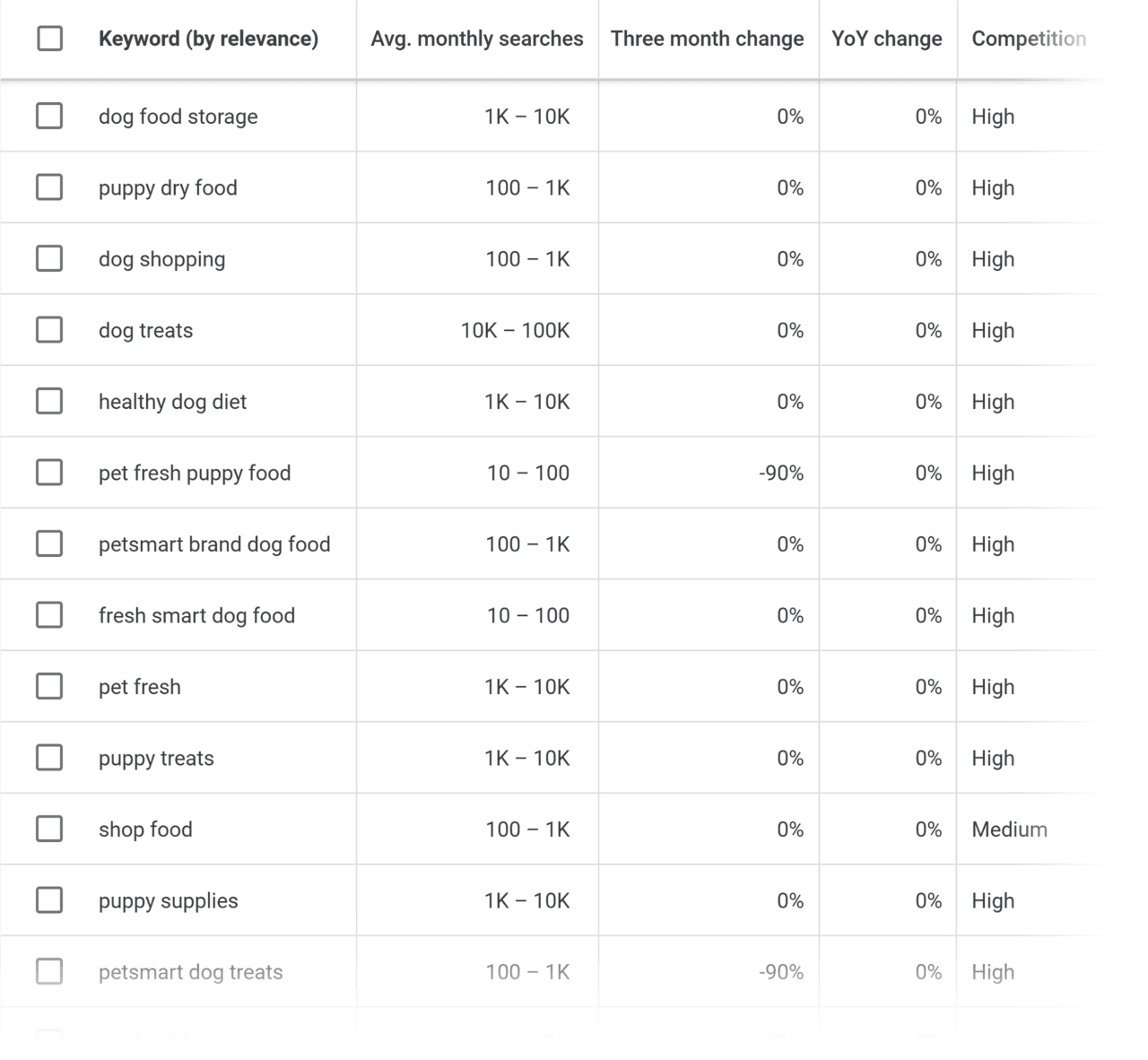Tick the 'puppy supplies' checkbox
The image size is (1148, 1060).
(49, 900)
